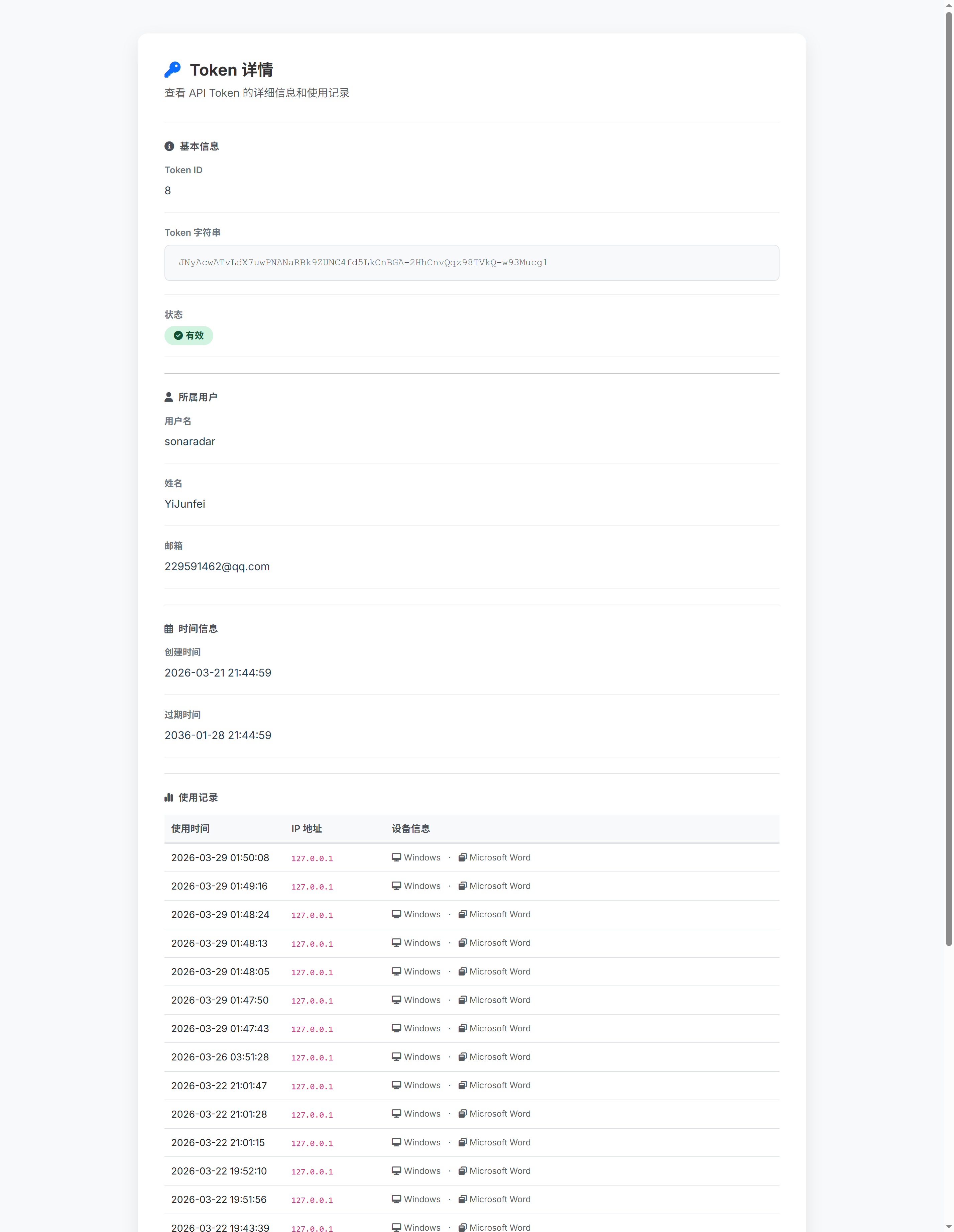The height and width of the screenshot is (1232, 954).
Task: Click the calendar icon next to 时间信息
Action: [x=168, y=628]
